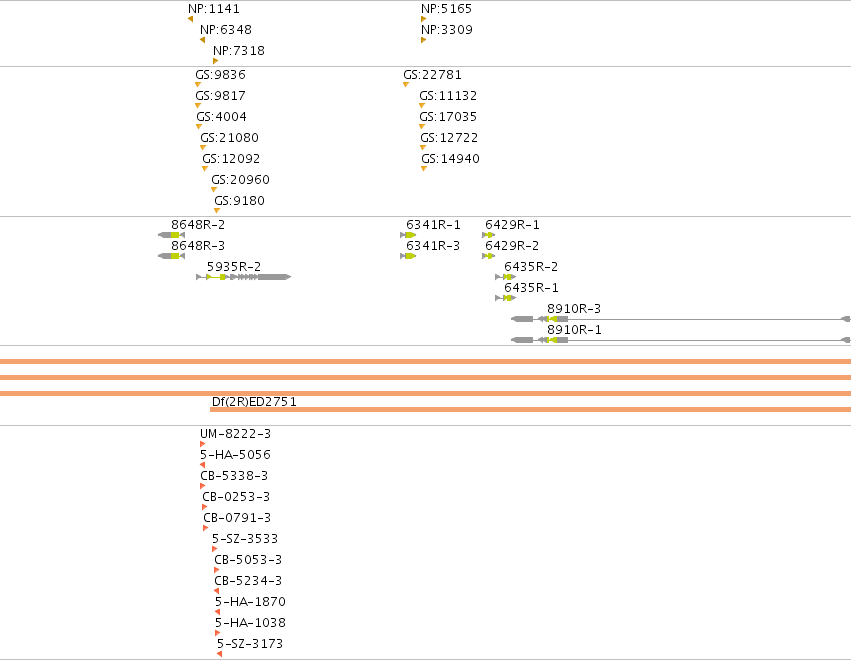The height and width of the screenshot is (660, 851).
Task: Click the 6435R-1 gene glyph
Action: (506, 298)
